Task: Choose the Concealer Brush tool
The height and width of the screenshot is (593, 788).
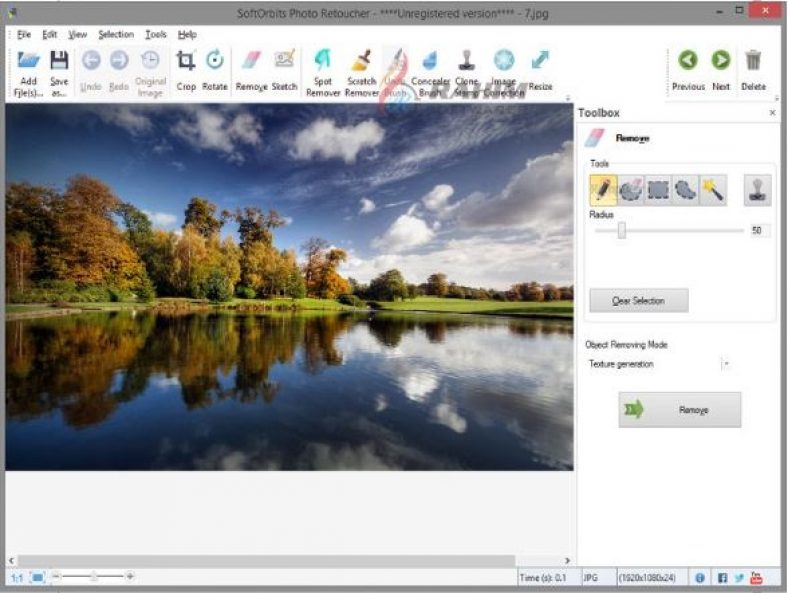Action: 430,61
